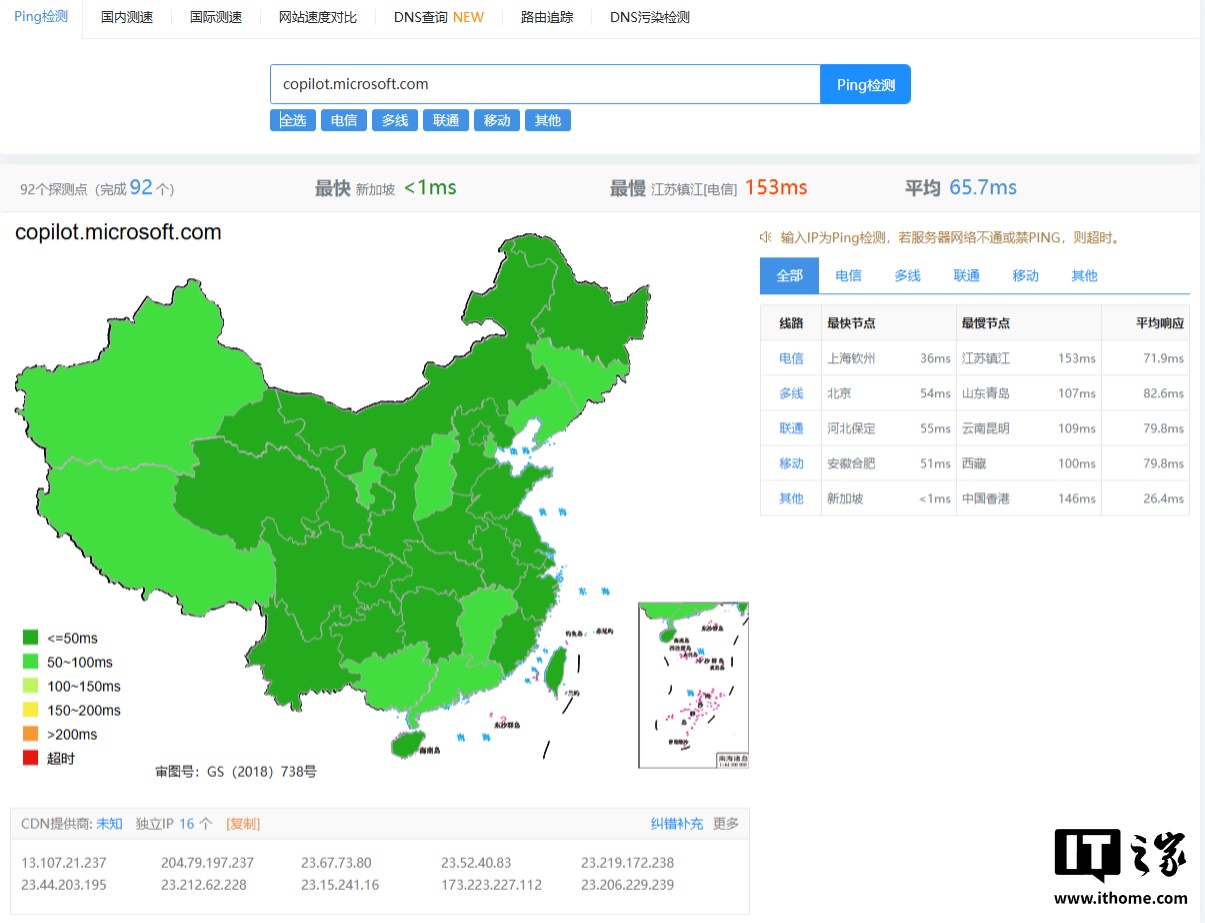Toggle the 其他 filter under search box
The height and width of the screenshot is (923, 1205).
548,120
